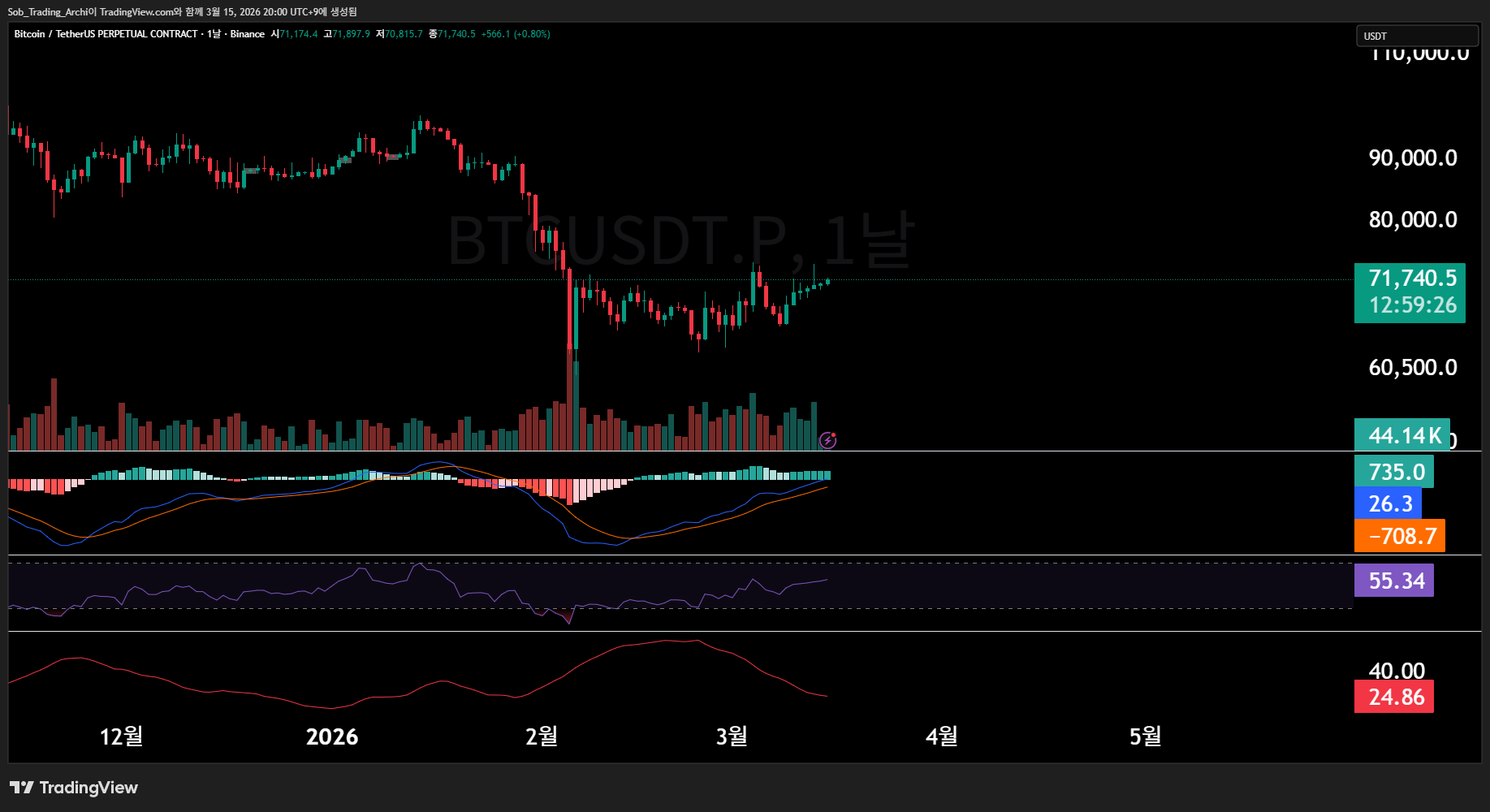1490x812 pixels.
Task: Click the candle countdown 12:59:26
Action: click(x=1412, y=305)
